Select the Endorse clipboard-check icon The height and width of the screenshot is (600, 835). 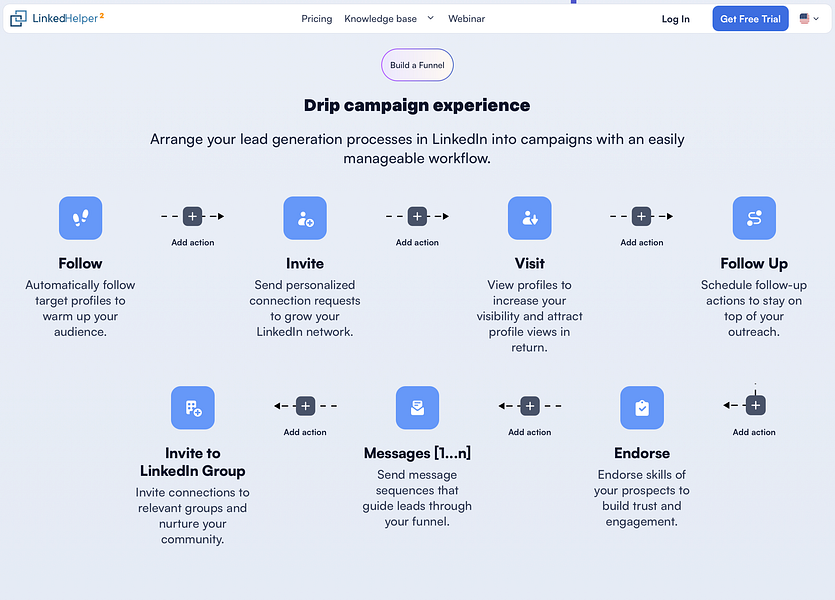[642, 407]
